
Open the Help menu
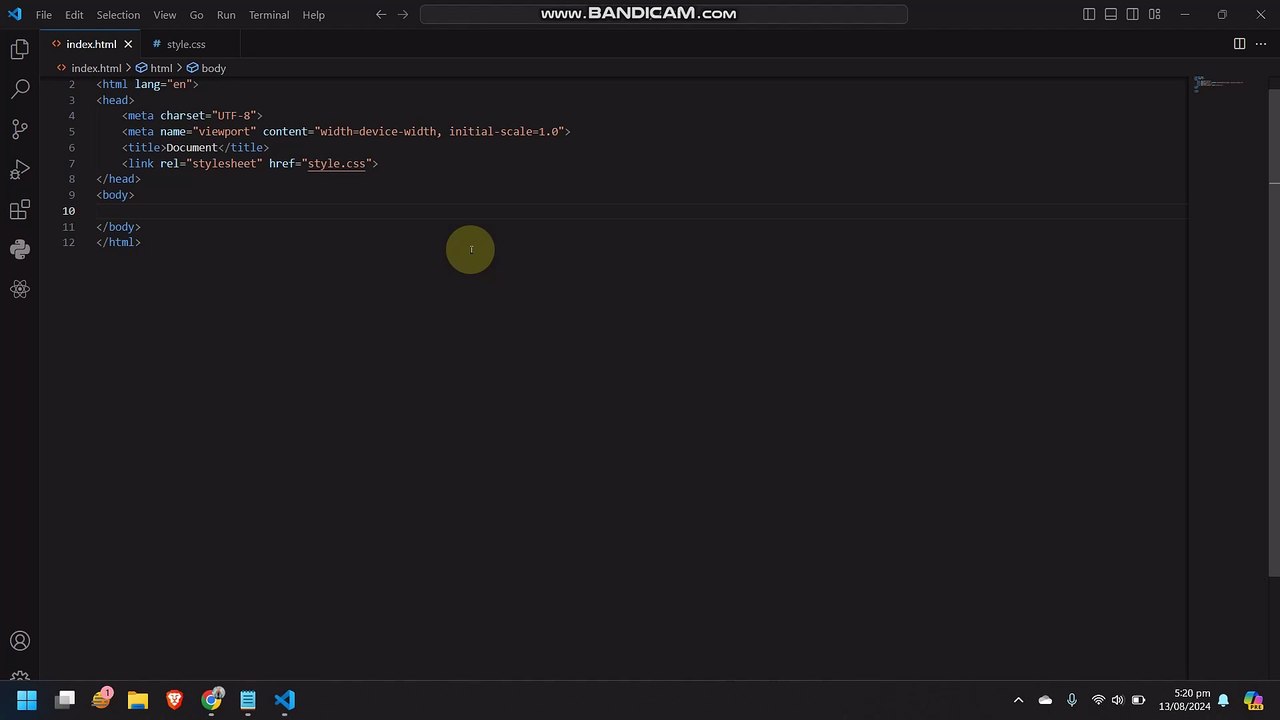[x=313, y=15]
